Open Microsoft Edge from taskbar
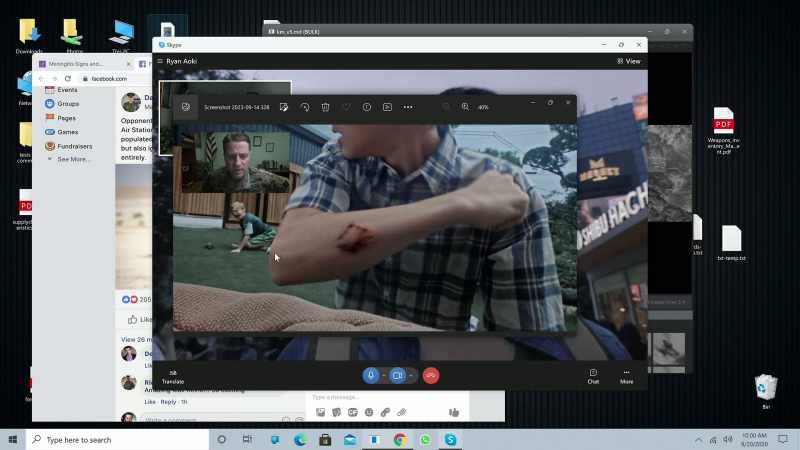 300,439
